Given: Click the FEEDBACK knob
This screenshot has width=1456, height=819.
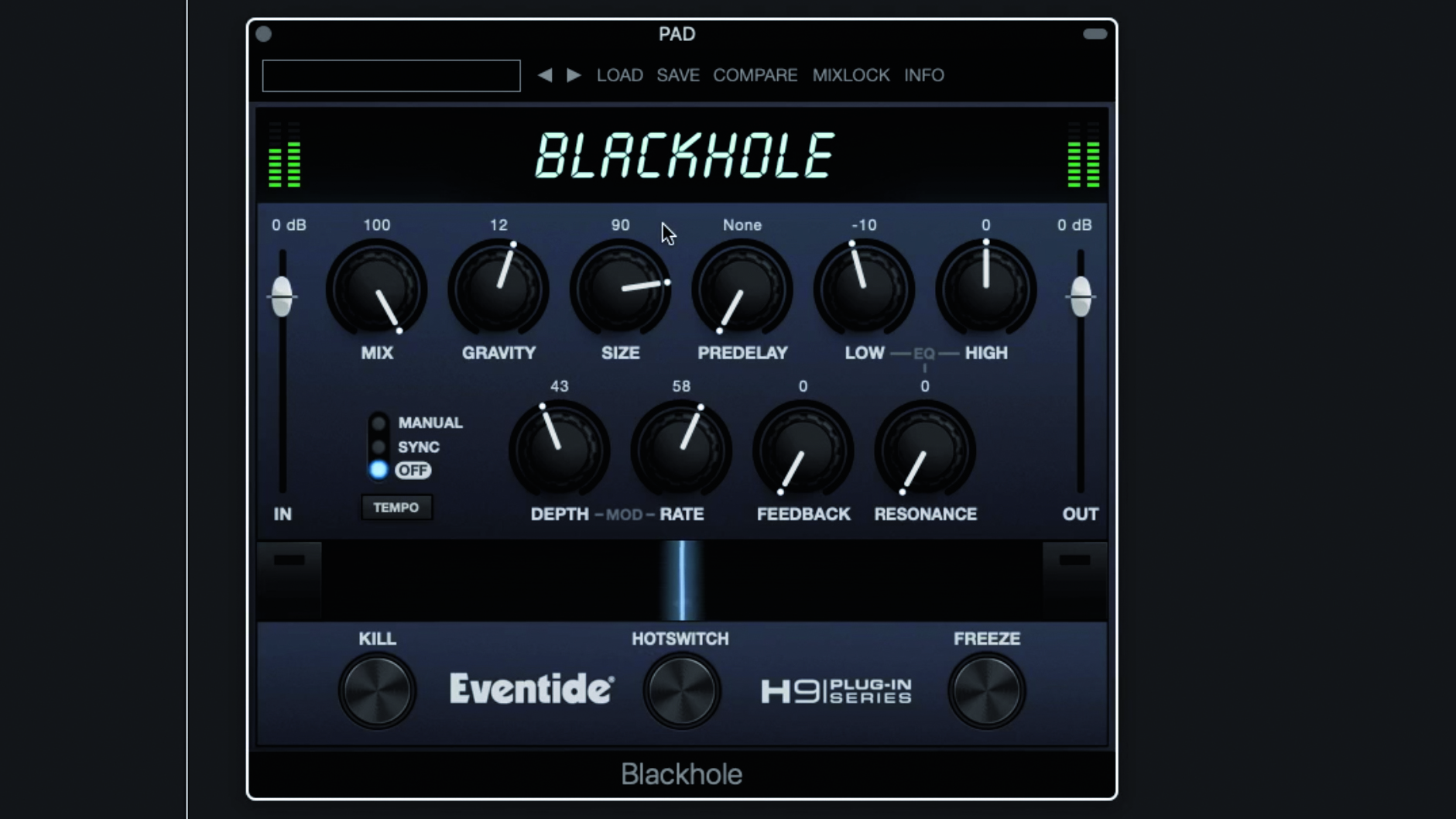Looking at the screenshot, I should [x=803, y=451].
